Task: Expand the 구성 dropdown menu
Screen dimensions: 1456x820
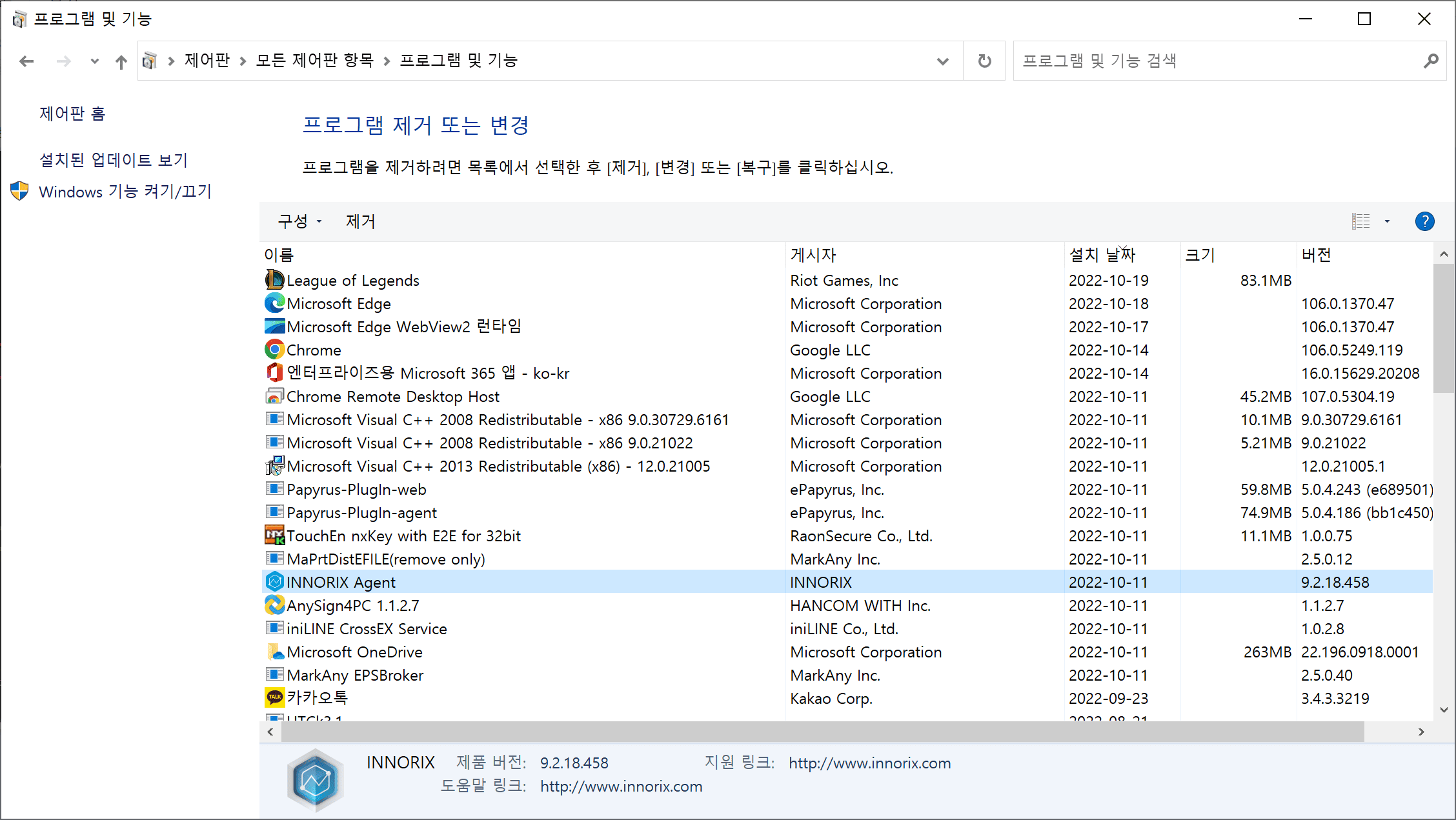Action: point(299,221)
